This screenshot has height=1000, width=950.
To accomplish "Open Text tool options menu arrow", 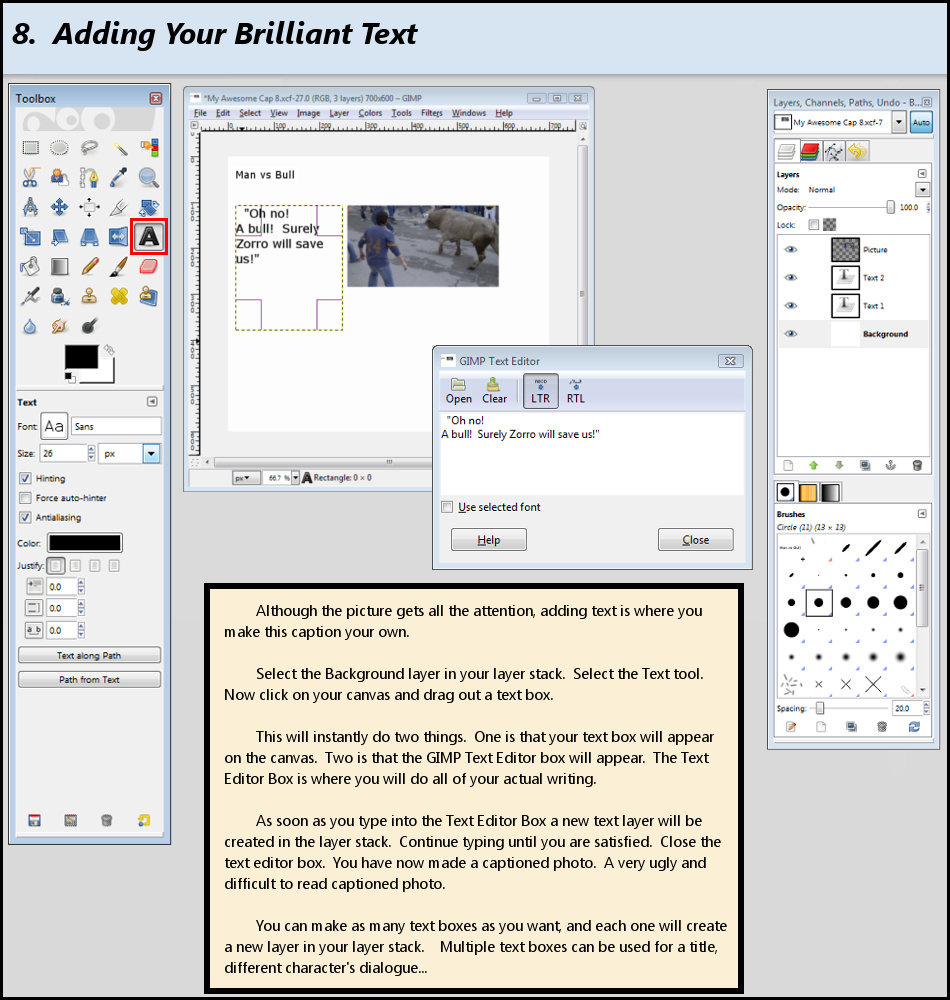I will click(x=152, y=401).
